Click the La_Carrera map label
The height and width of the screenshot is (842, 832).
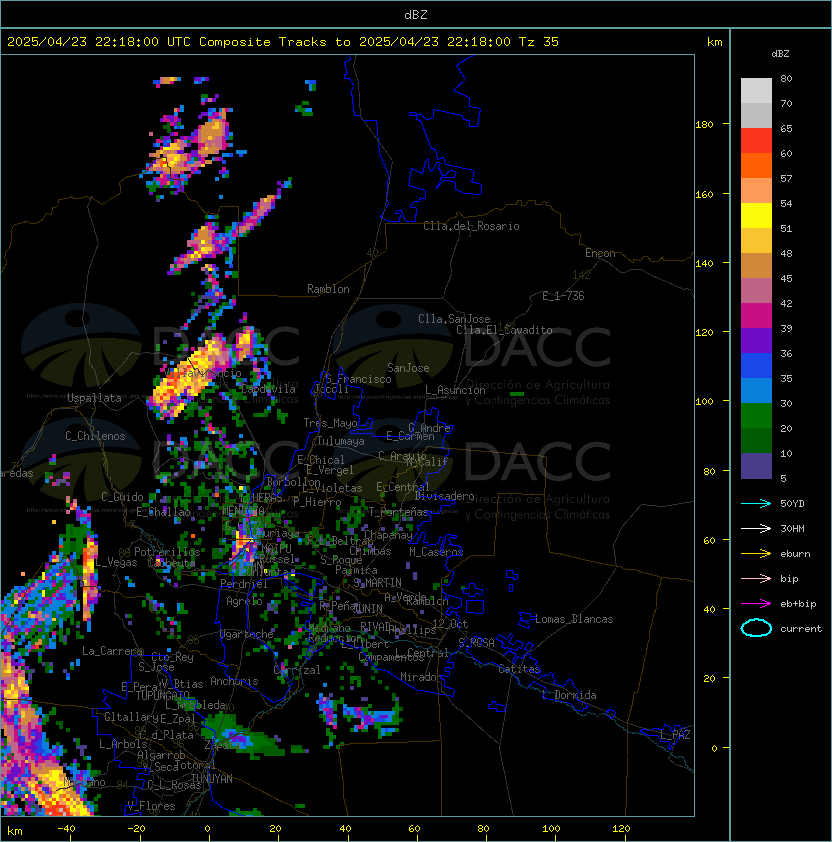112,651
